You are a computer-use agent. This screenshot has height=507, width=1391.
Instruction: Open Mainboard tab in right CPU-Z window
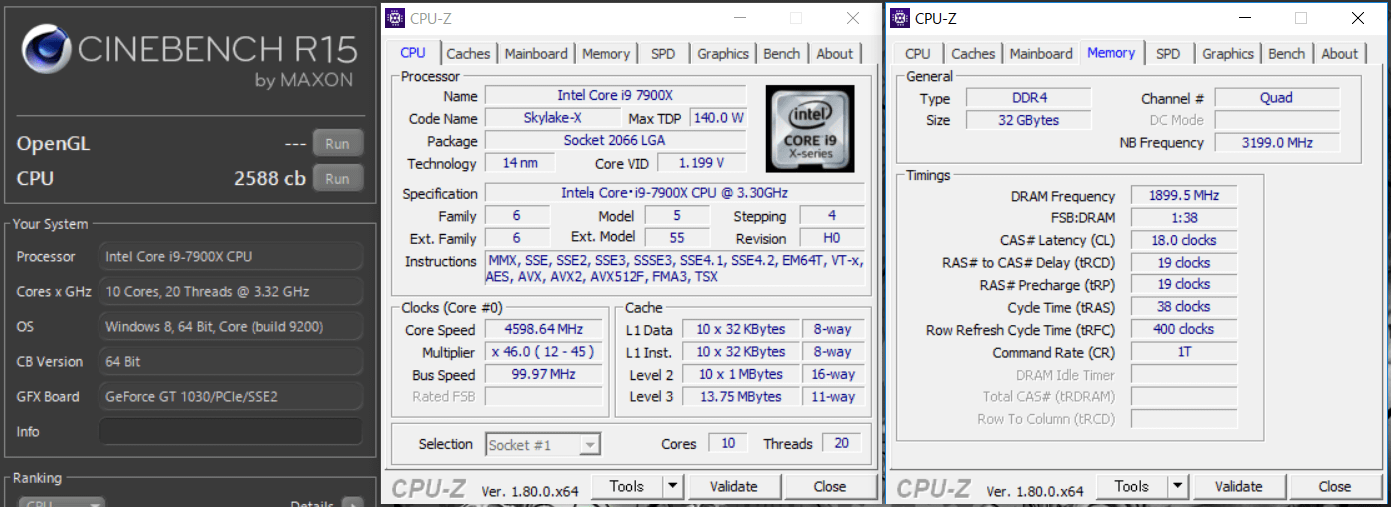coord(1041,54)
